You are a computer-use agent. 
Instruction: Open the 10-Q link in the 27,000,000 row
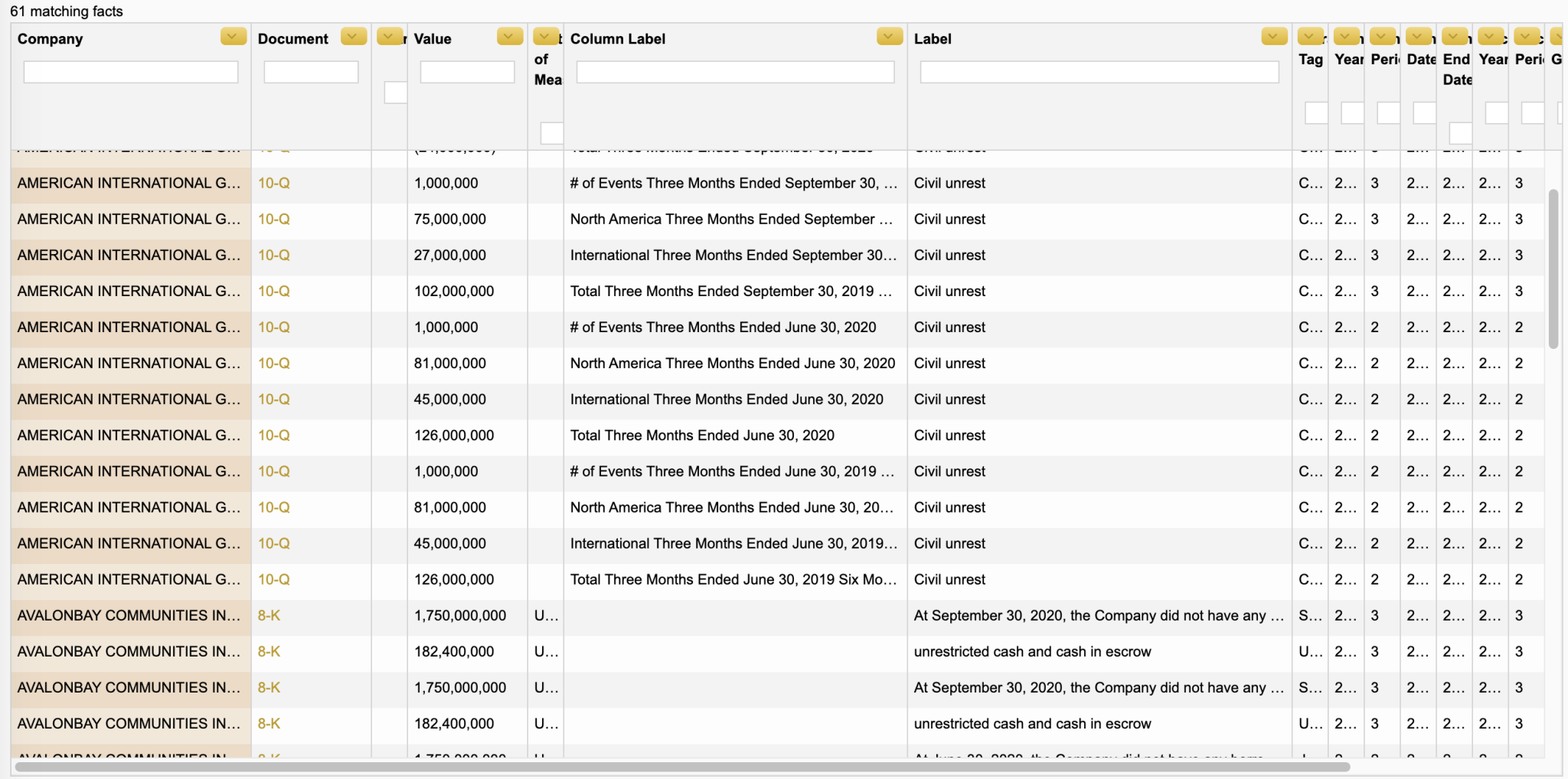[x=273, y=256]
